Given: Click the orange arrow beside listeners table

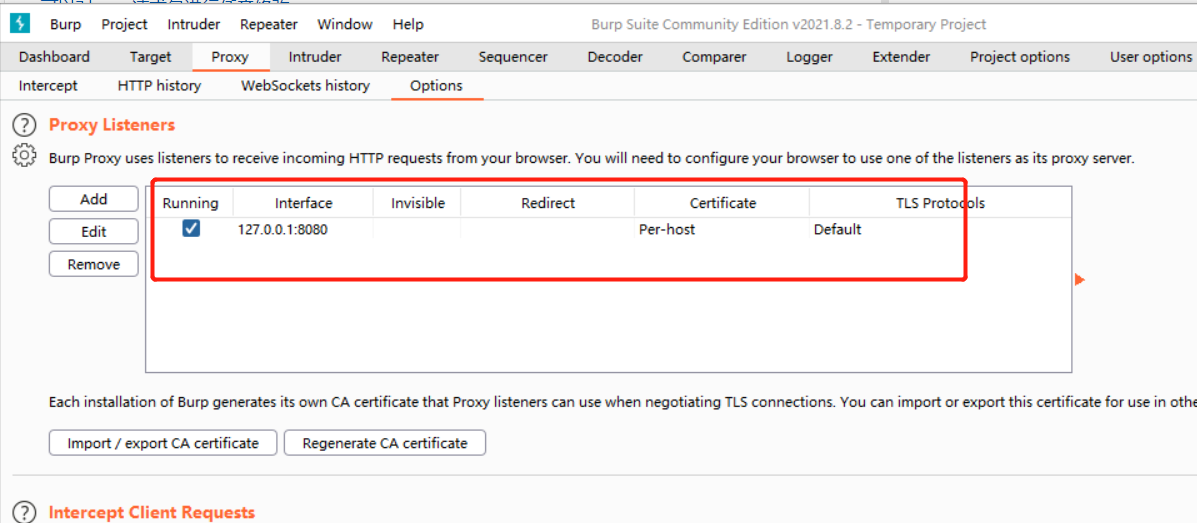Looking at the screenshot, I should pyautogui.click(x=1079, y=280).
